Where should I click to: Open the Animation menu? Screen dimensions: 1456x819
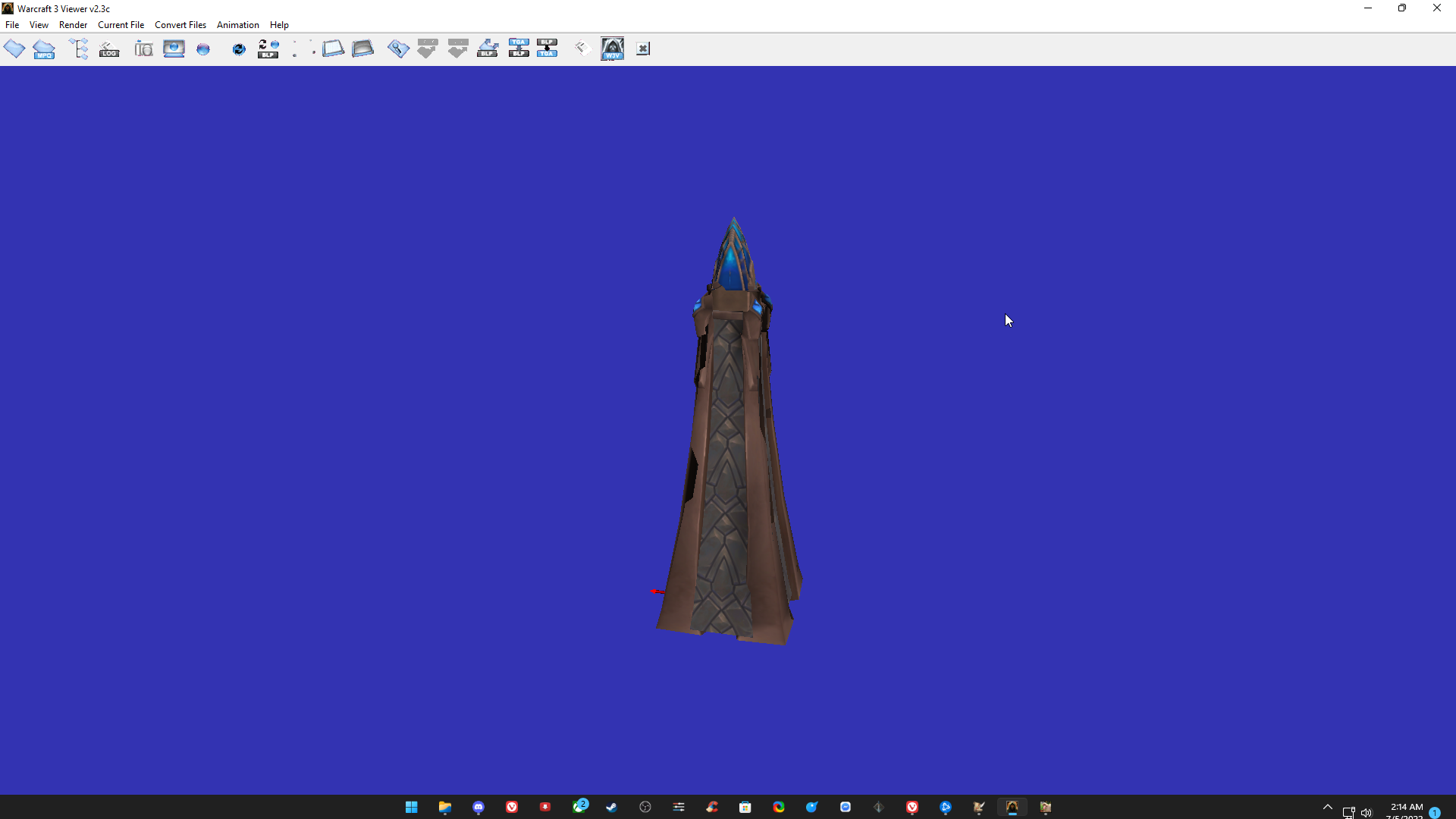click(x=238, y=25)
